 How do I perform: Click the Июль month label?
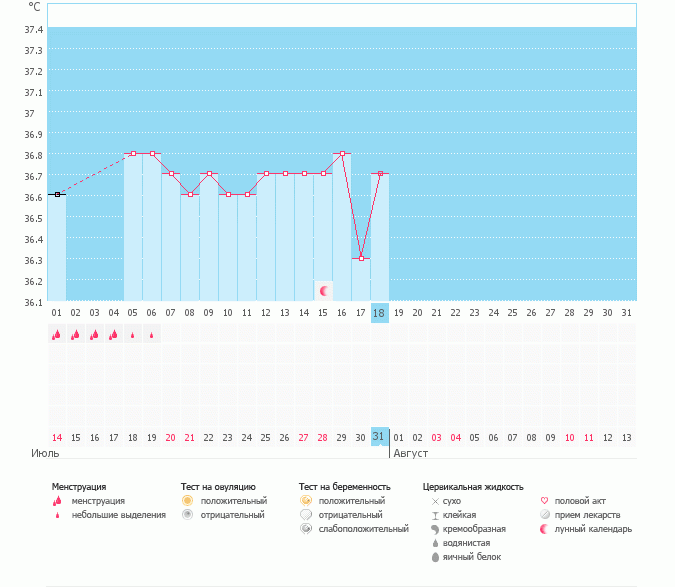click(45, 453)
